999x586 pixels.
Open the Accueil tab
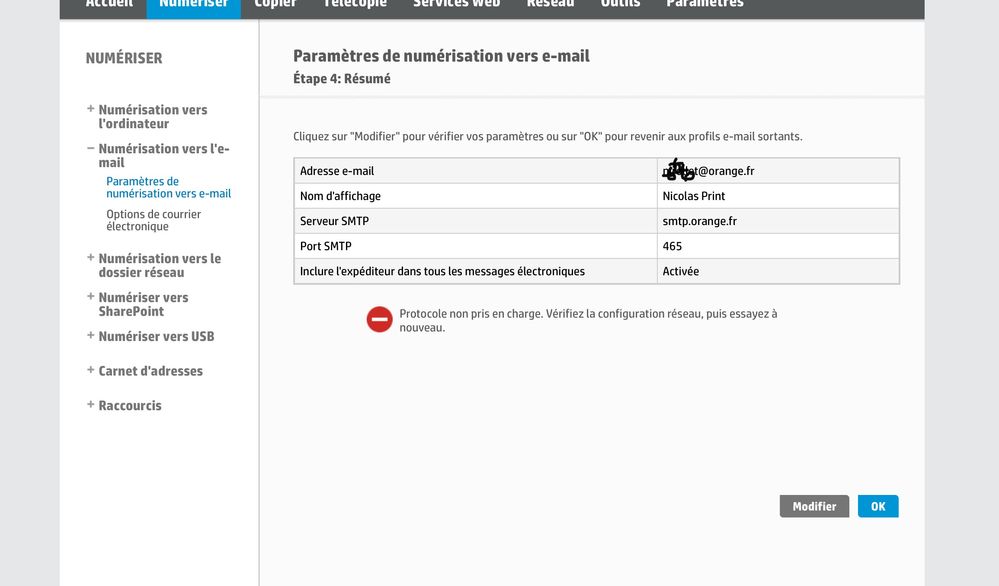pos(109,5)
